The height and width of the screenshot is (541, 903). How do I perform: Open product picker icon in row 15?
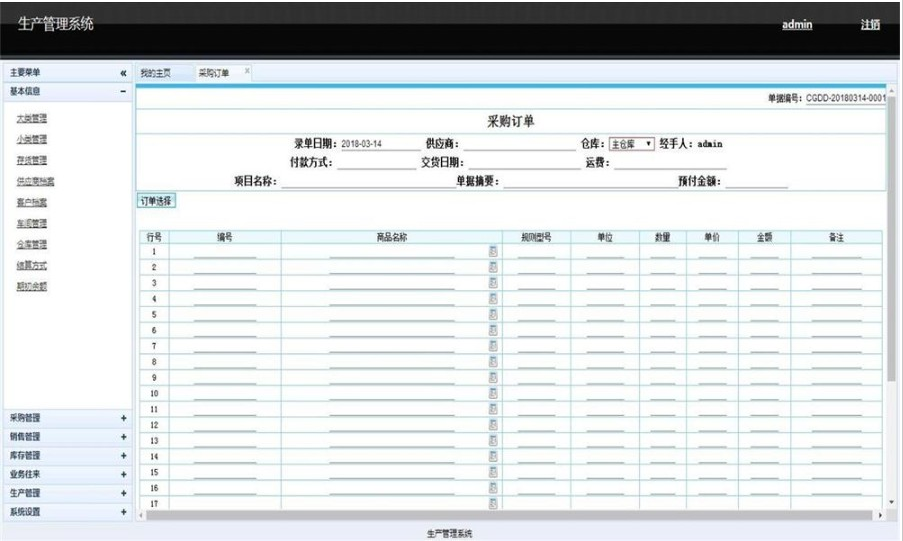coord(493,472)
